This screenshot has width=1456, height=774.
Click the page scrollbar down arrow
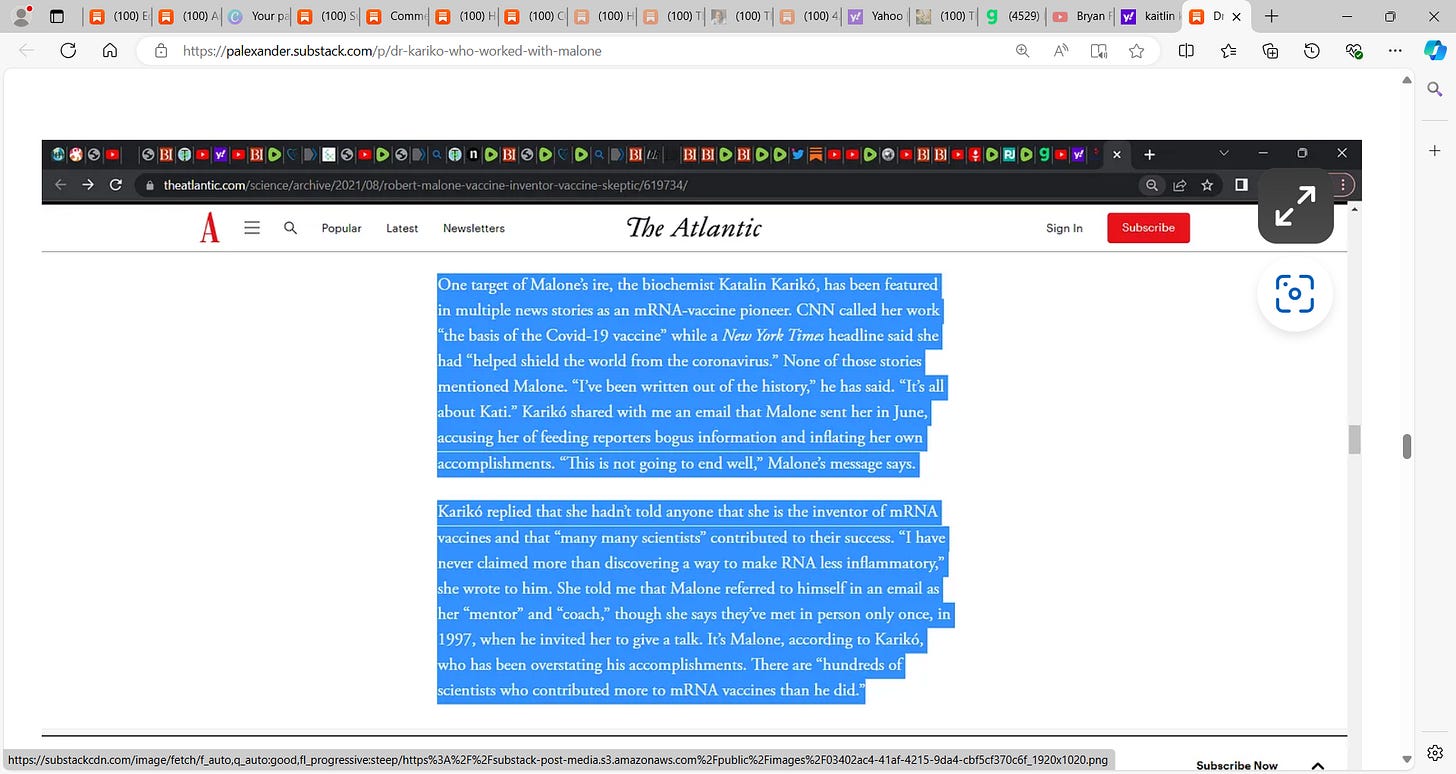1406,761
